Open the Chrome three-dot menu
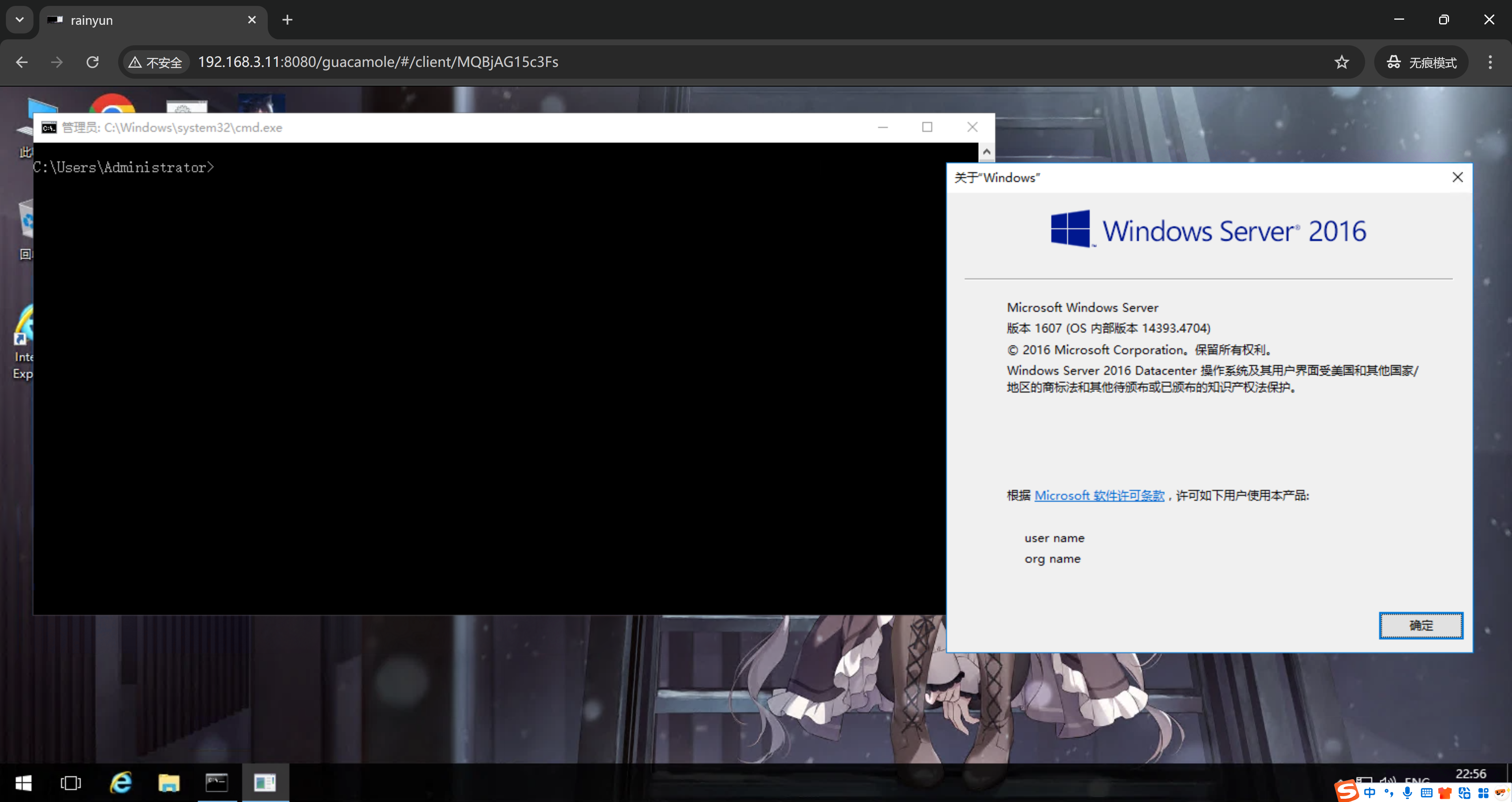This screenshot has width=1512, height=802. pos(1490,62)
